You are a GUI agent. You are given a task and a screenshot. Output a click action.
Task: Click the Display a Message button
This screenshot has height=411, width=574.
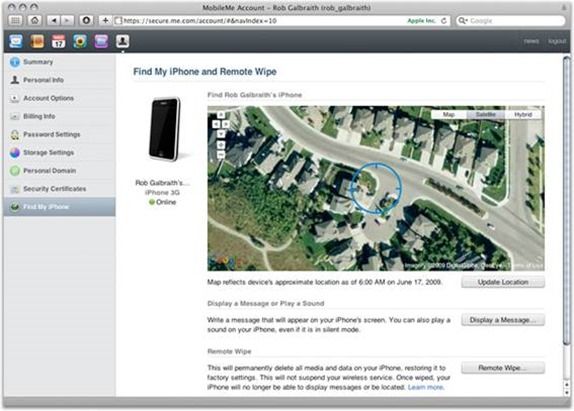coord(503,320)
